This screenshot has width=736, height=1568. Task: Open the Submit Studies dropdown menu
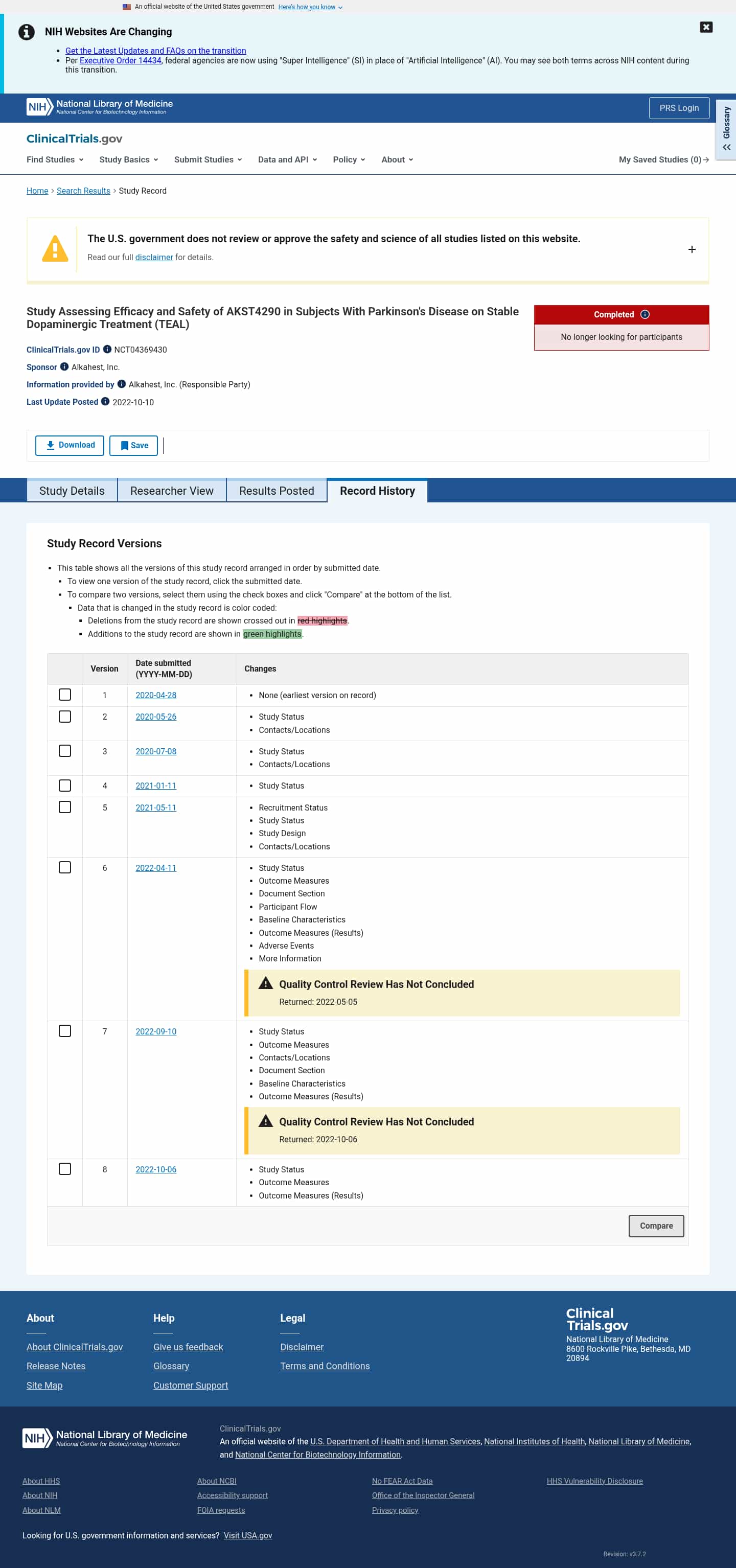pyautogui.click(x=208, y=159)
